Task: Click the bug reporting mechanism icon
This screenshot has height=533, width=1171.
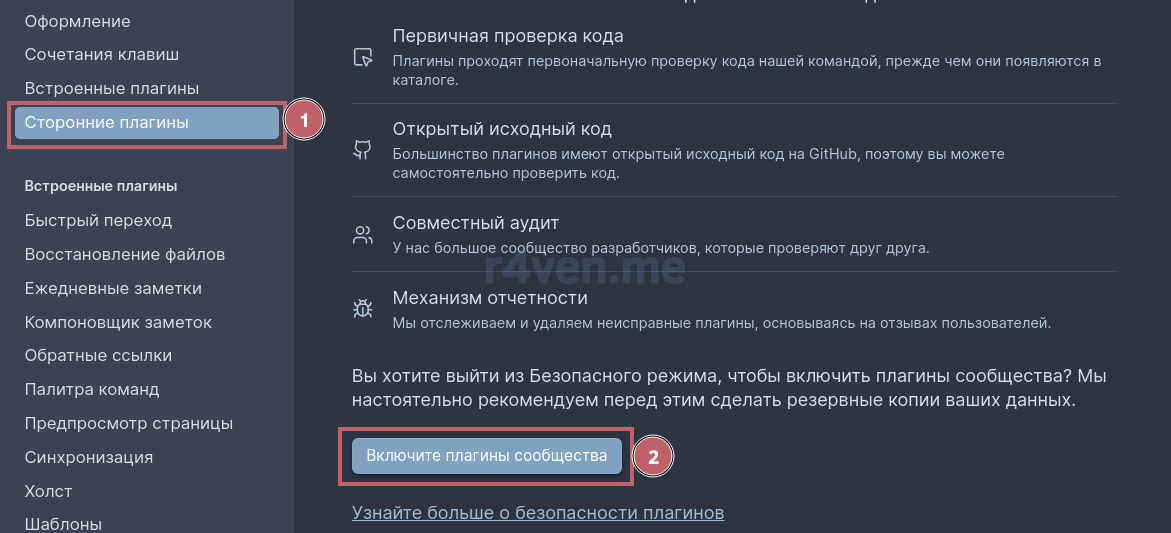Action: click(x=362, y=309)
